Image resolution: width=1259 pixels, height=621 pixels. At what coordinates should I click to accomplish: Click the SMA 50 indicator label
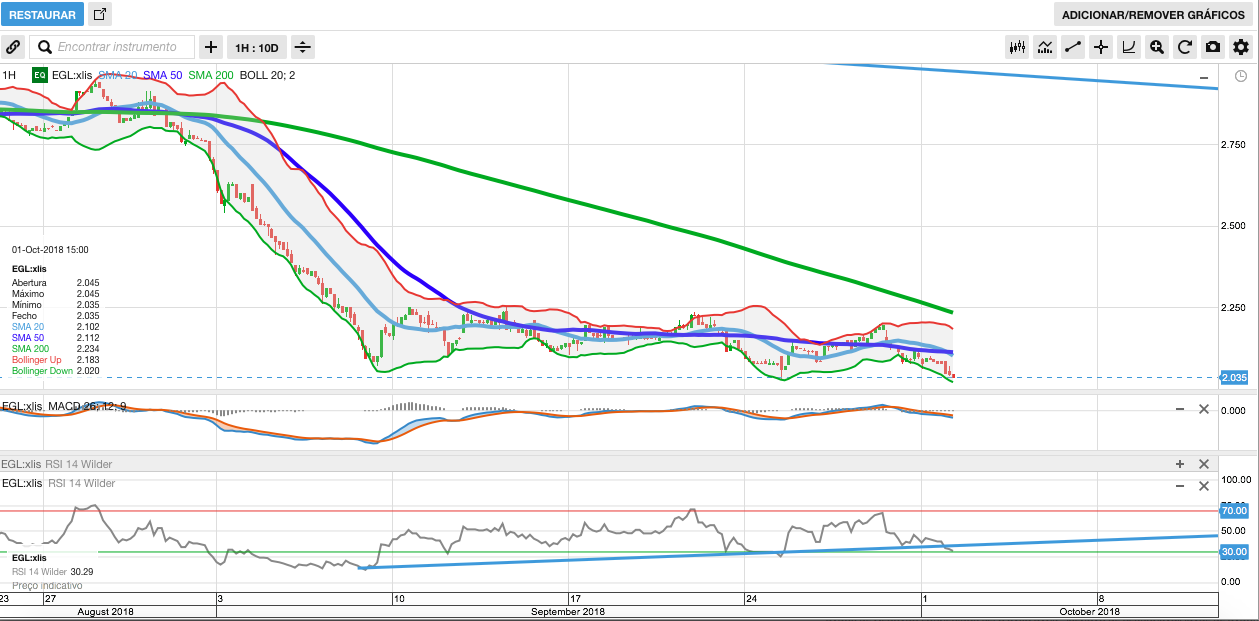(163, 75)
